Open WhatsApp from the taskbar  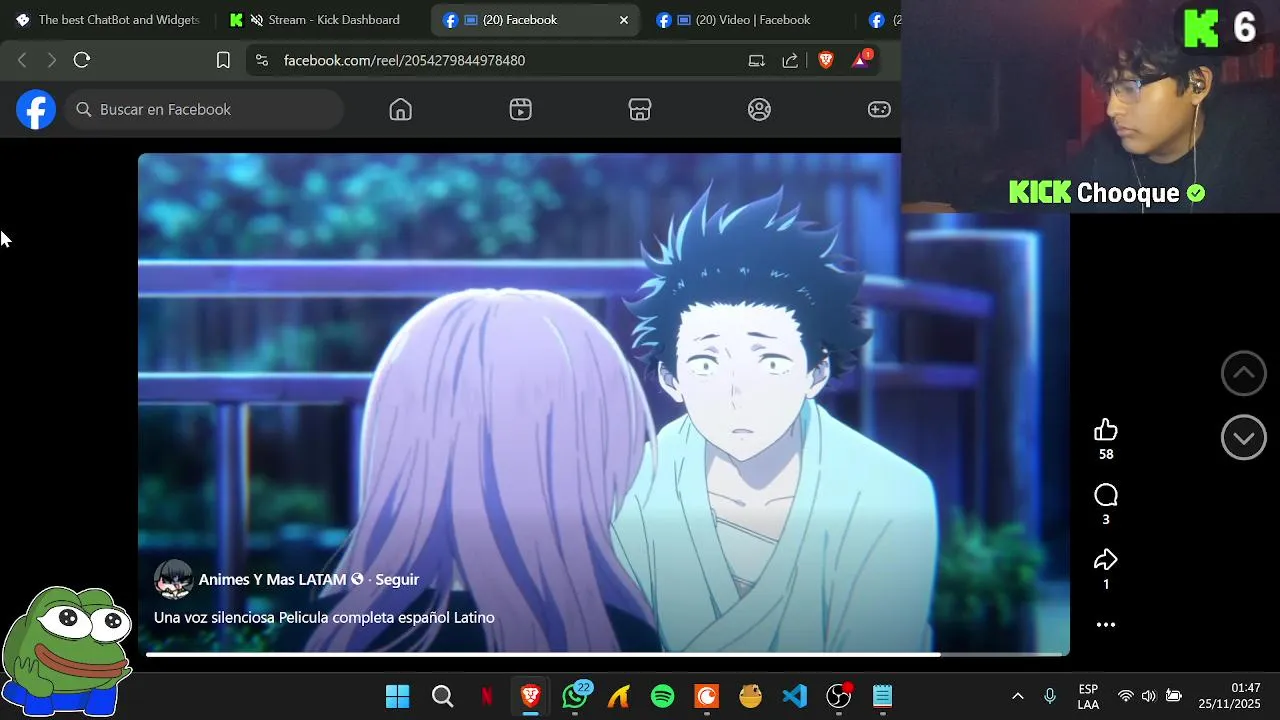575,696
